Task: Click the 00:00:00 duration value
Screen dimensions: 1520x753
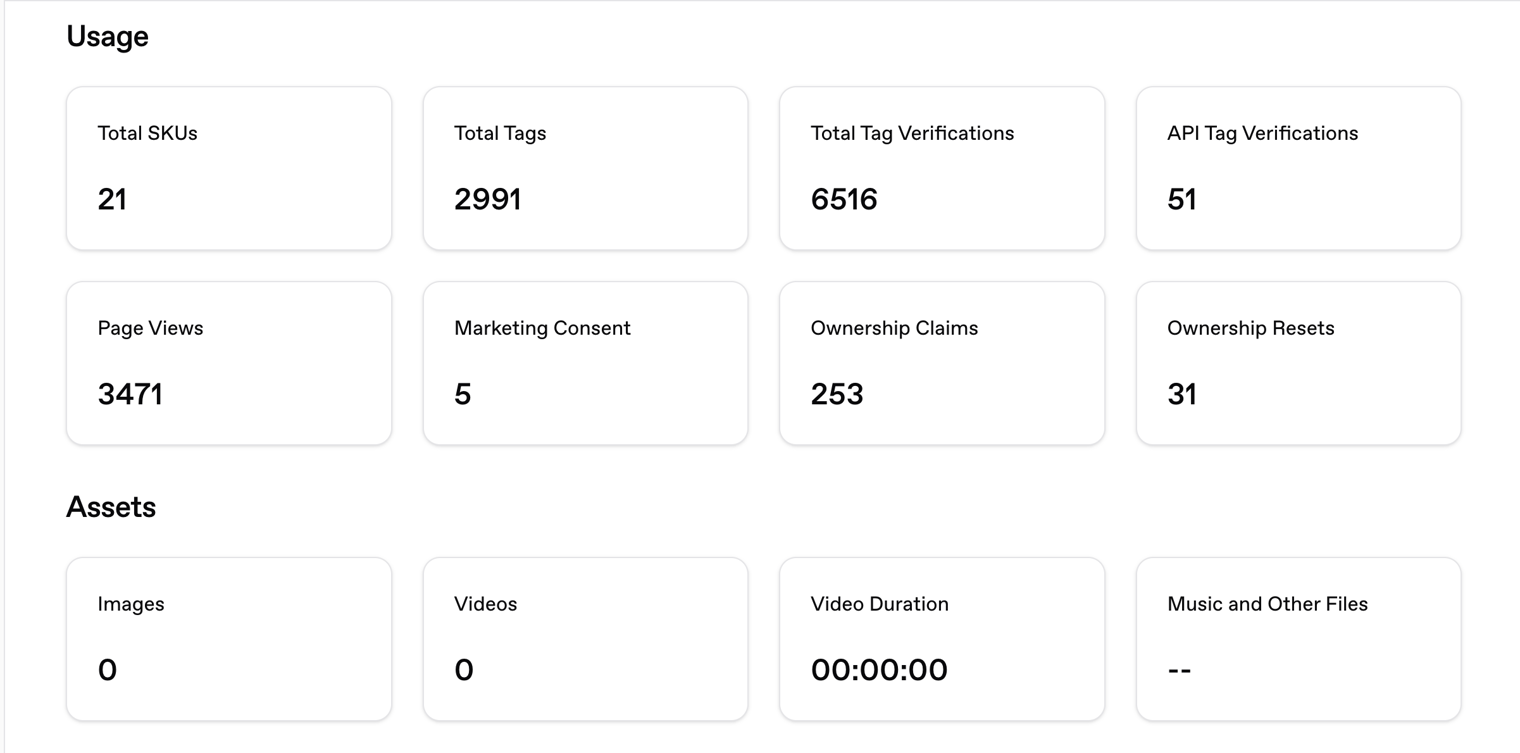Action: 879,670
